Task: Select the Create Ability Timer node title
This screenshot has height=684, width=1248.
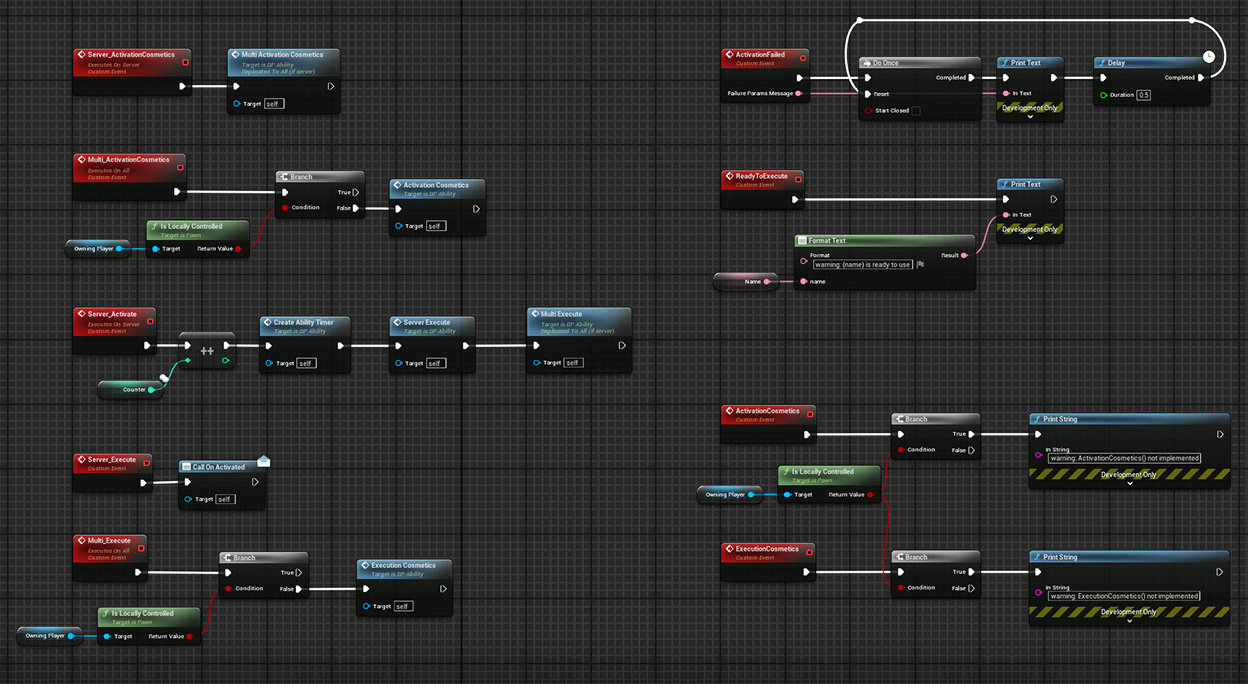Action: [x=303, y=322]
